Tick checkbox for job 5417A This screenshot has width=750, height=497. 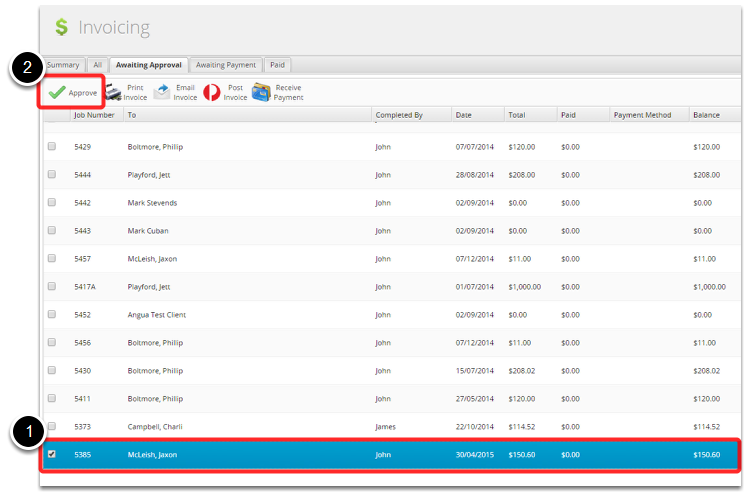point(52,286)
